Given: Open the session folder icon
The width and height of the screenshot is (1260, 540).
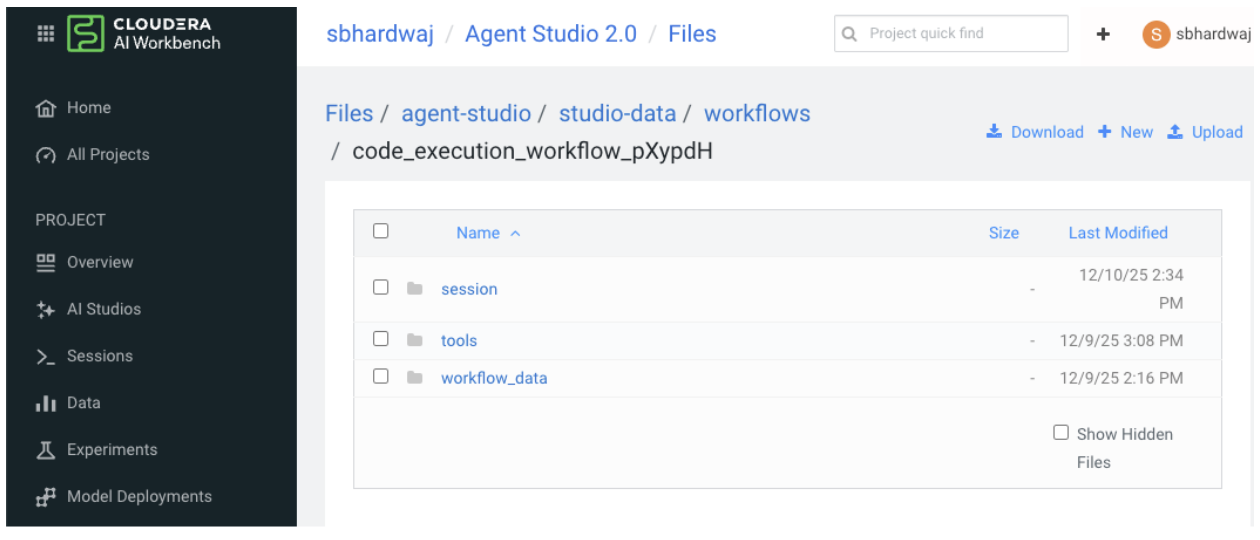Looking at the screenshot, I should click(x=415, y=289).
